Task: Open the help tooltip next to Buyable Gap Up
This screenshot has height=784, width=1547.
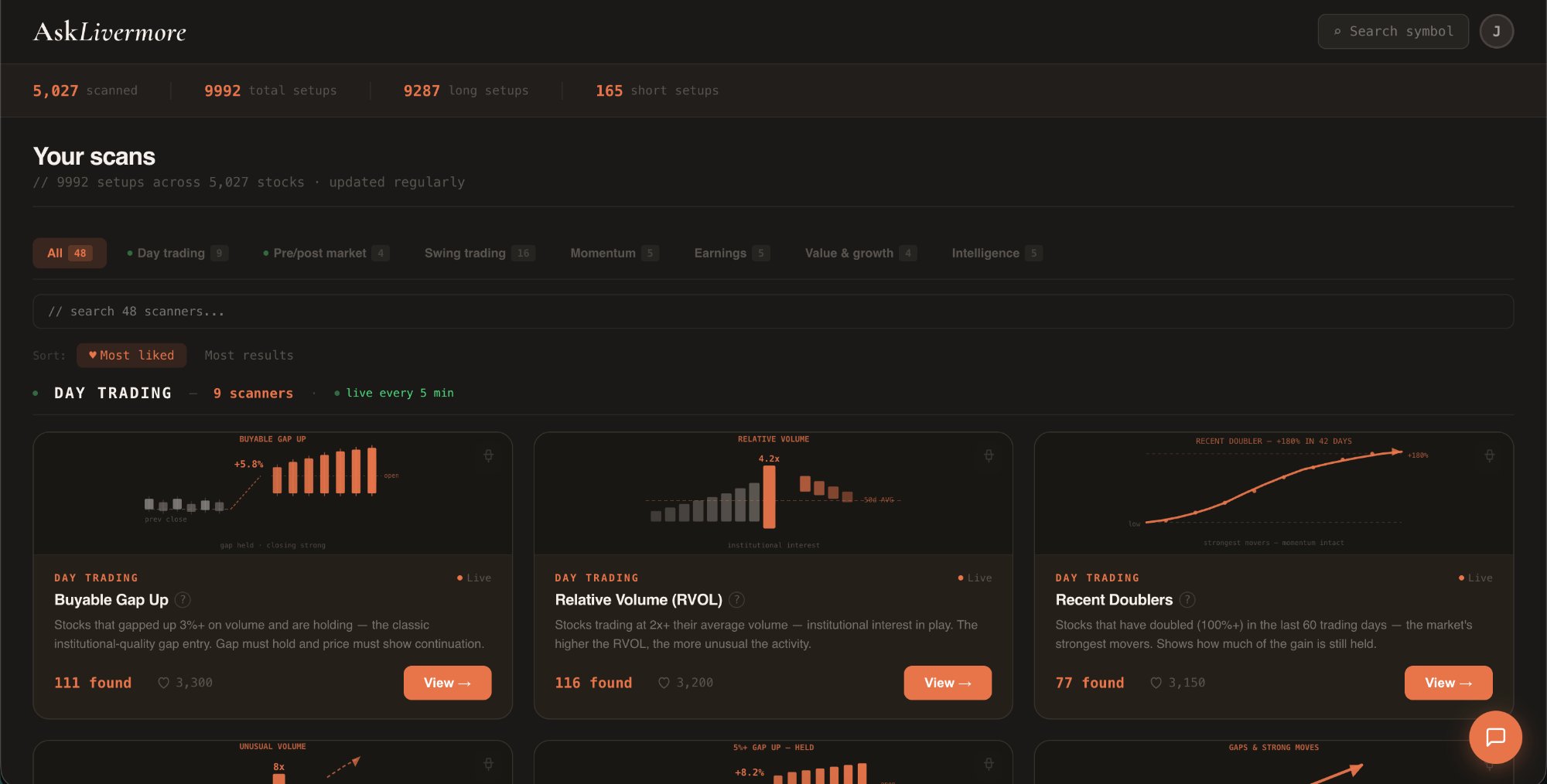Action: (183, 600)
